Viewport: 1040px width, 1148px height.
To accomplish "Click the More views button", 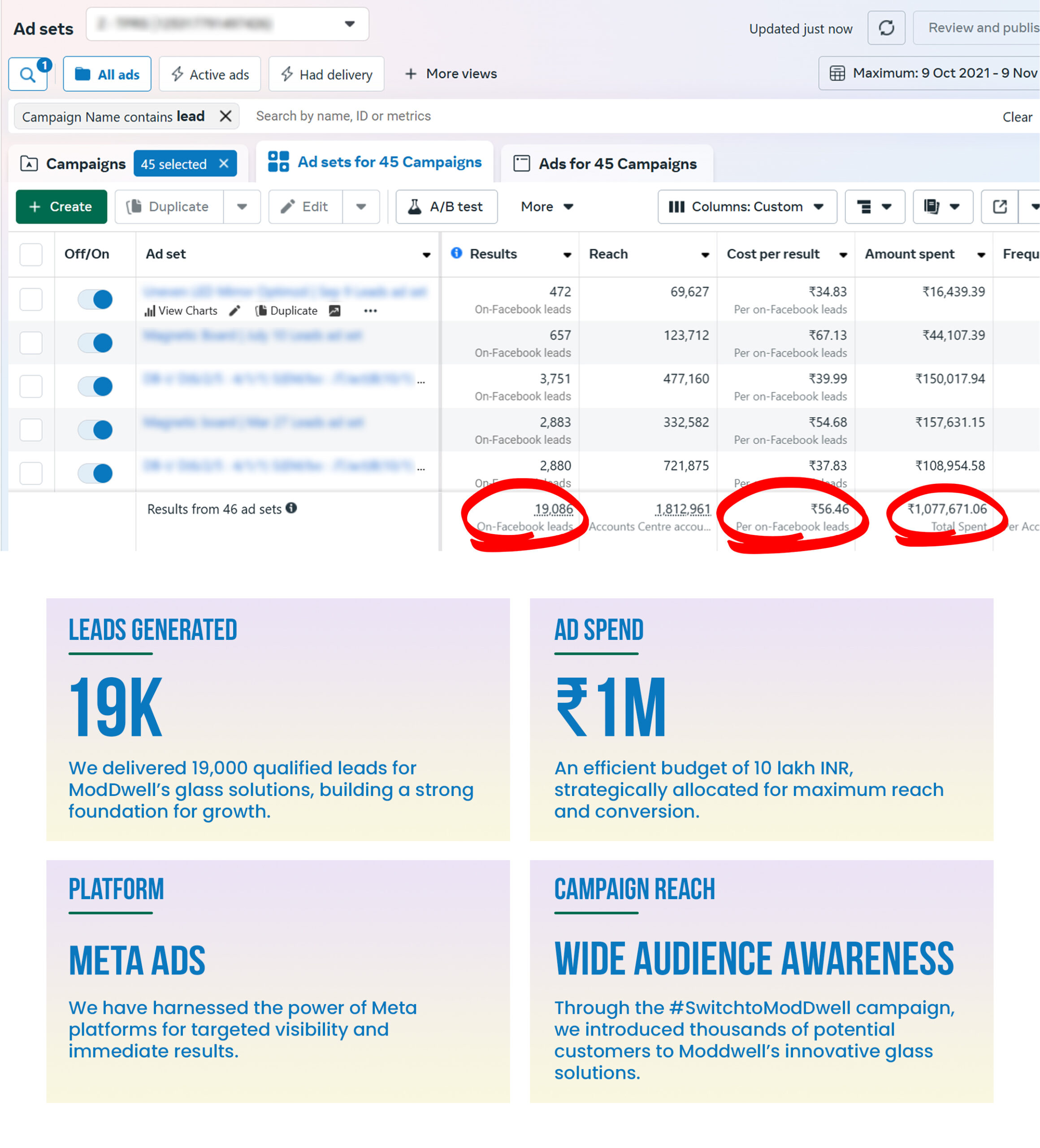I will [x=450, y=74].
